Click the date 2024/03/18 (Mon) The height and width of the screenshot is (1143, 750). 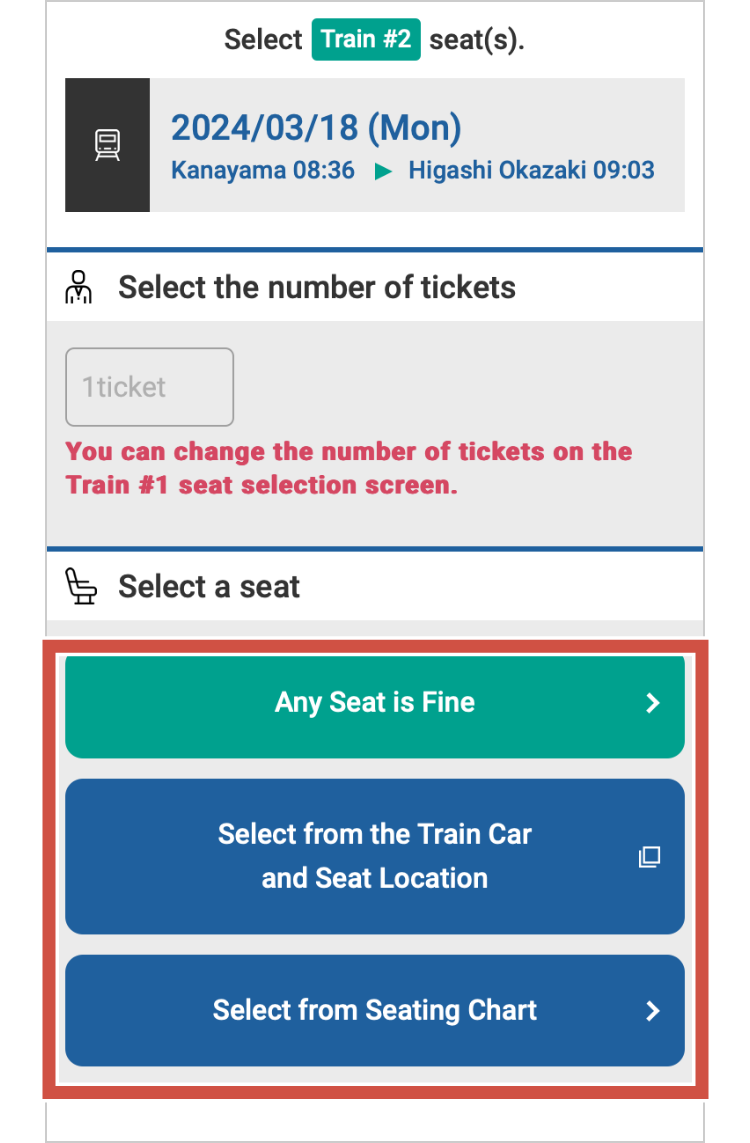[316, 128]
